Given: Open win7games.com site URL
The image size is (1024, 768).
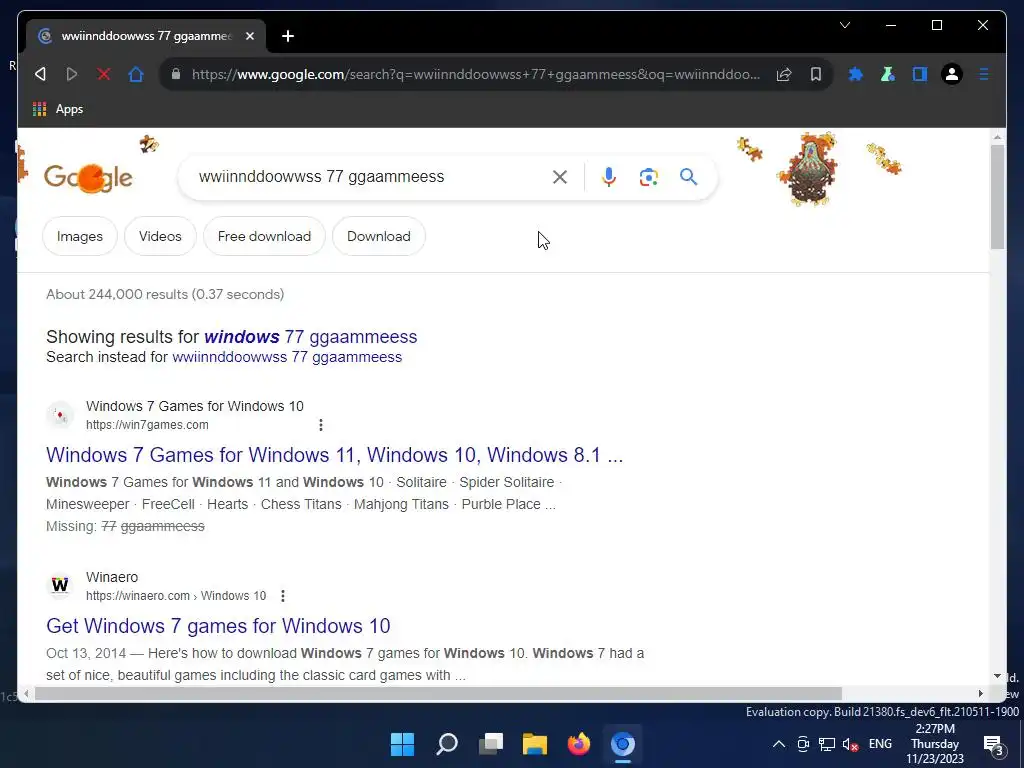Looking at the screenshot, I should [148, 424].
